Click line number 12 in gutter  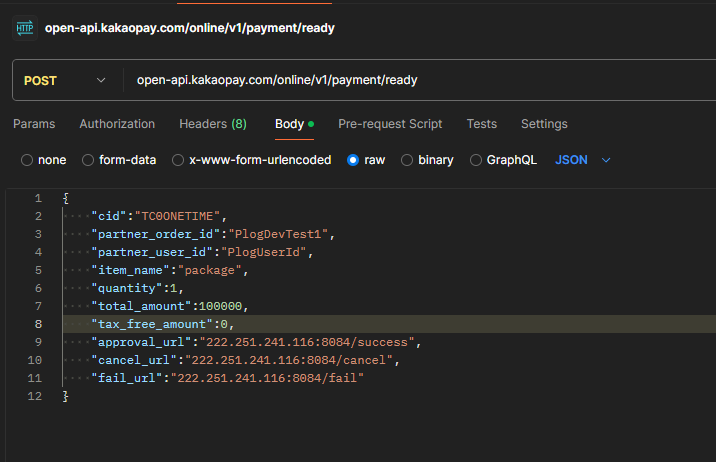tap(35, 396)
